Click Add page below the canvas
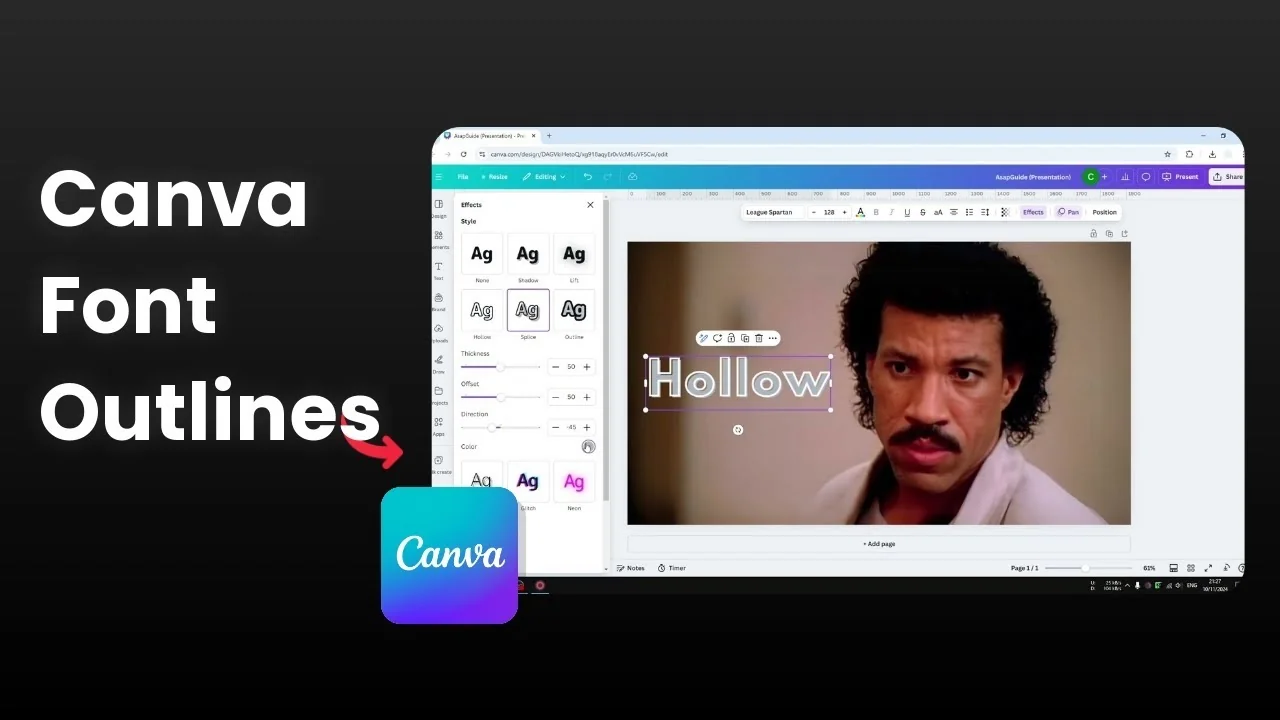Screen dimensions: 1280x720 [879, 543]
